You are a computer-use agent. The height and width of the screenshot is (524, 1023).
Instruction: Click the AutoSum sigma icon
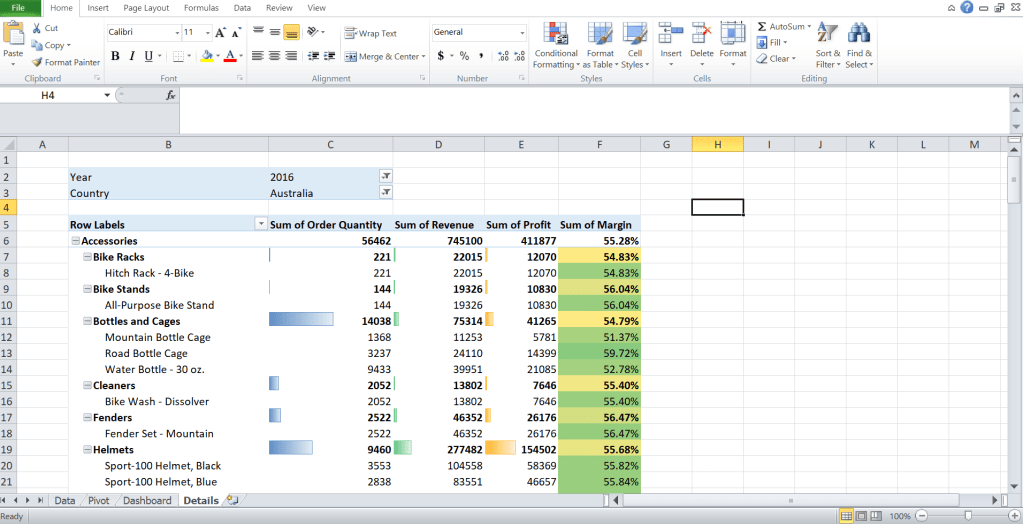click(762, 26)
